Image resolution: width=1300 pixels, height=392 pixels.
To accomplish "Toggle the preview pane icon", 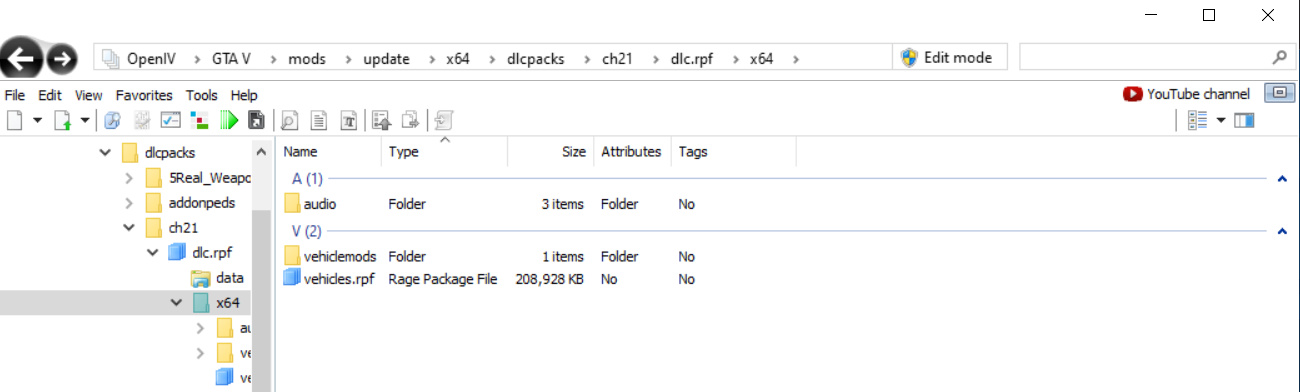I will coord(1244,121).
